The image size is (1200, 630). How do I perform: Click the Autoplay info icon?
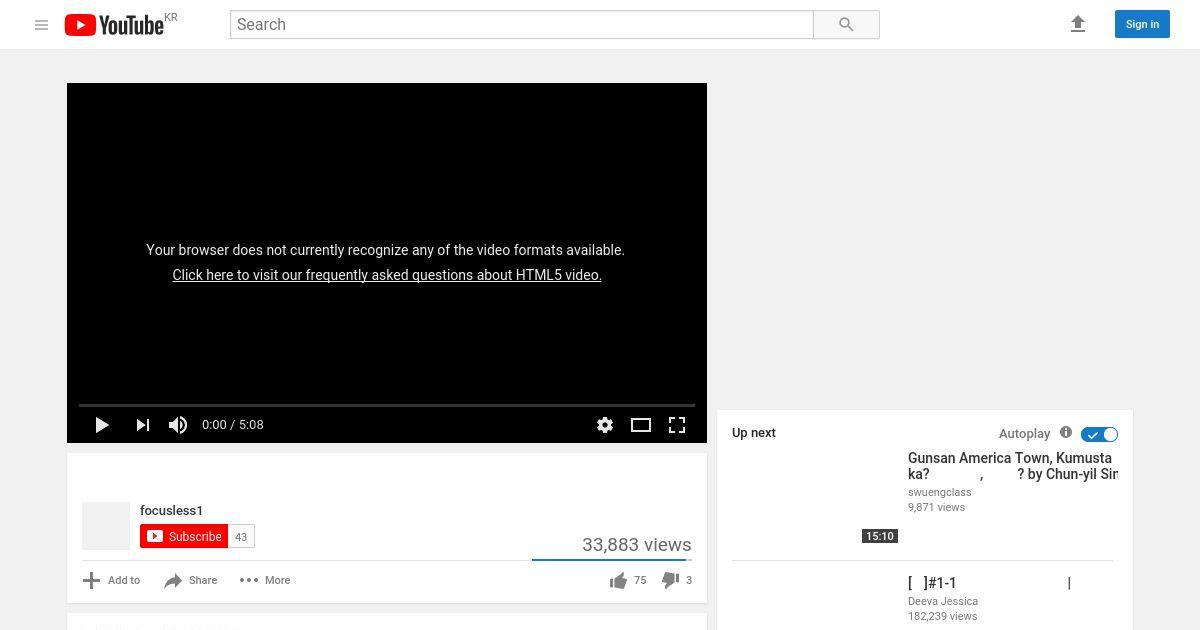point(1066,432)
